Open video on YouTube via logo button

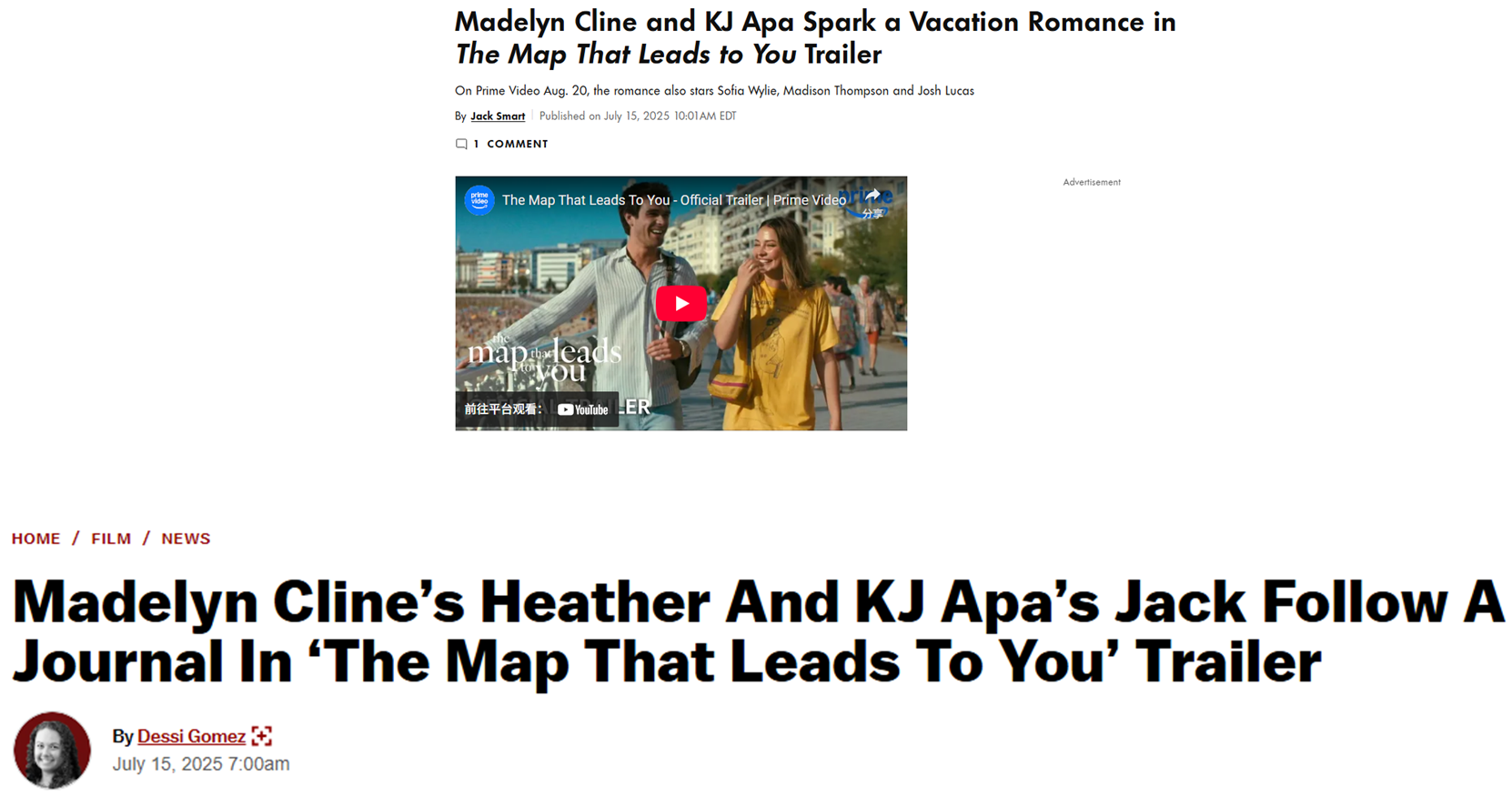pos(582,409)
